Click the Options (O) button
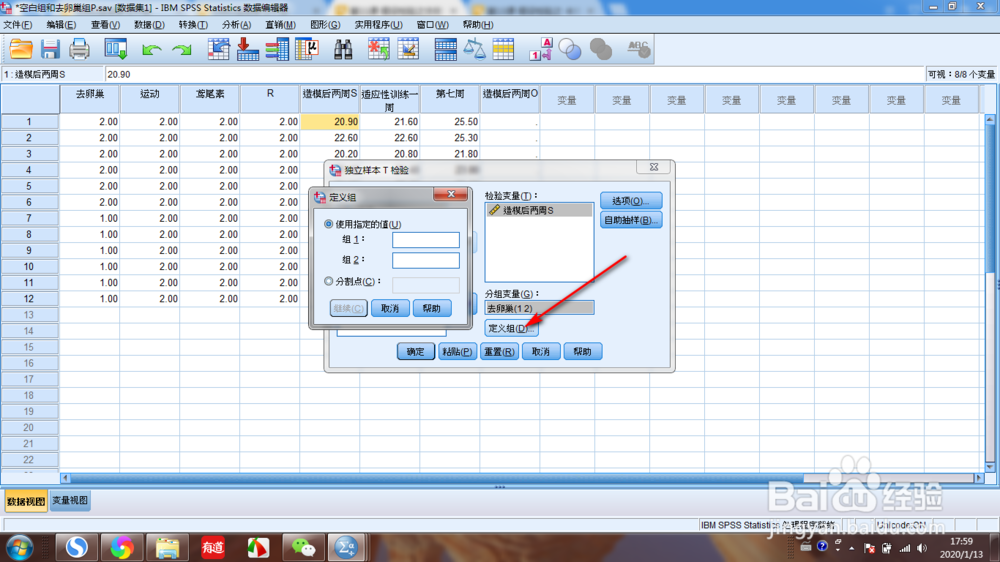This screenshot has height=562, width=1000. tap(631, 200)
